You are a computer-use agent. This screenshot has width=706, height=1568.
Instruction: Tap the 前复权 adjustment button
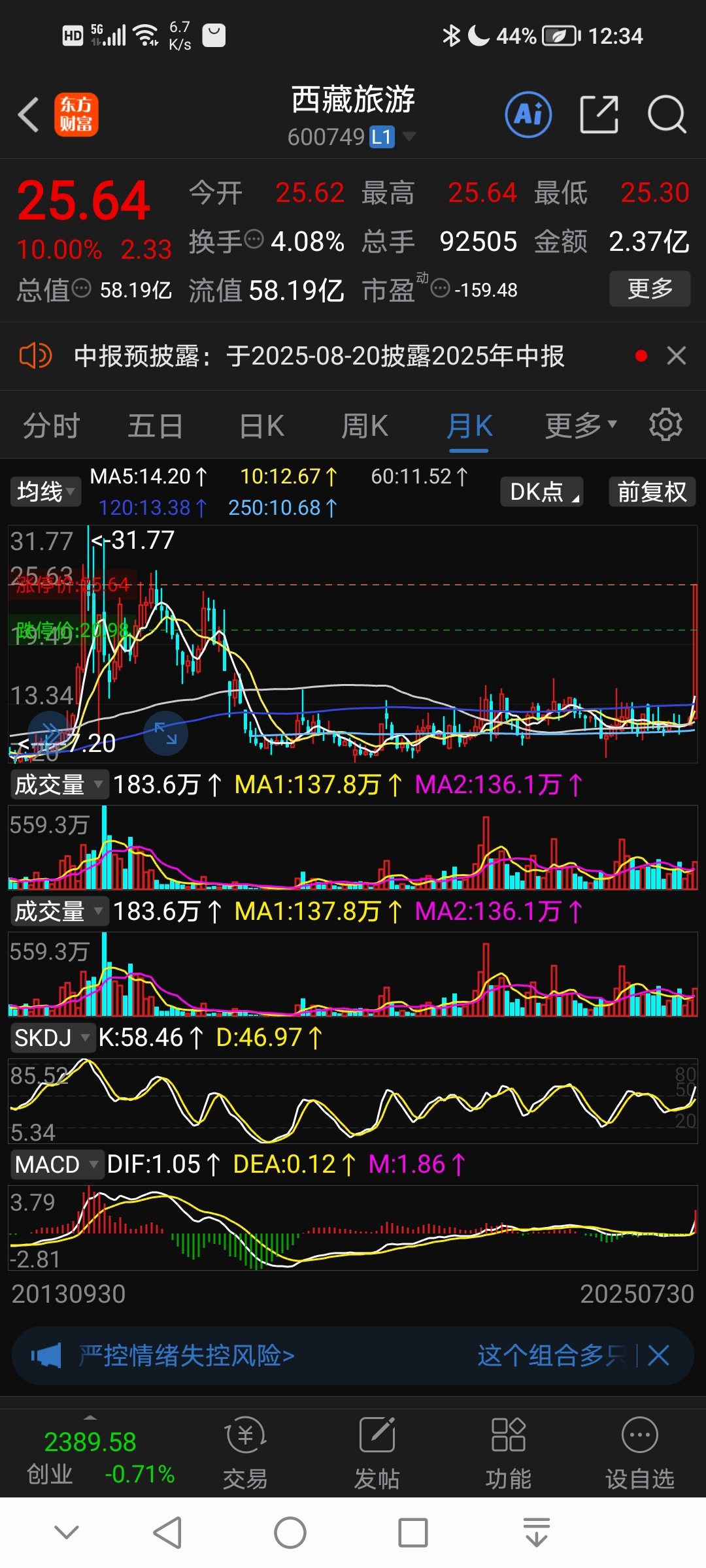[x=652, y=491]
